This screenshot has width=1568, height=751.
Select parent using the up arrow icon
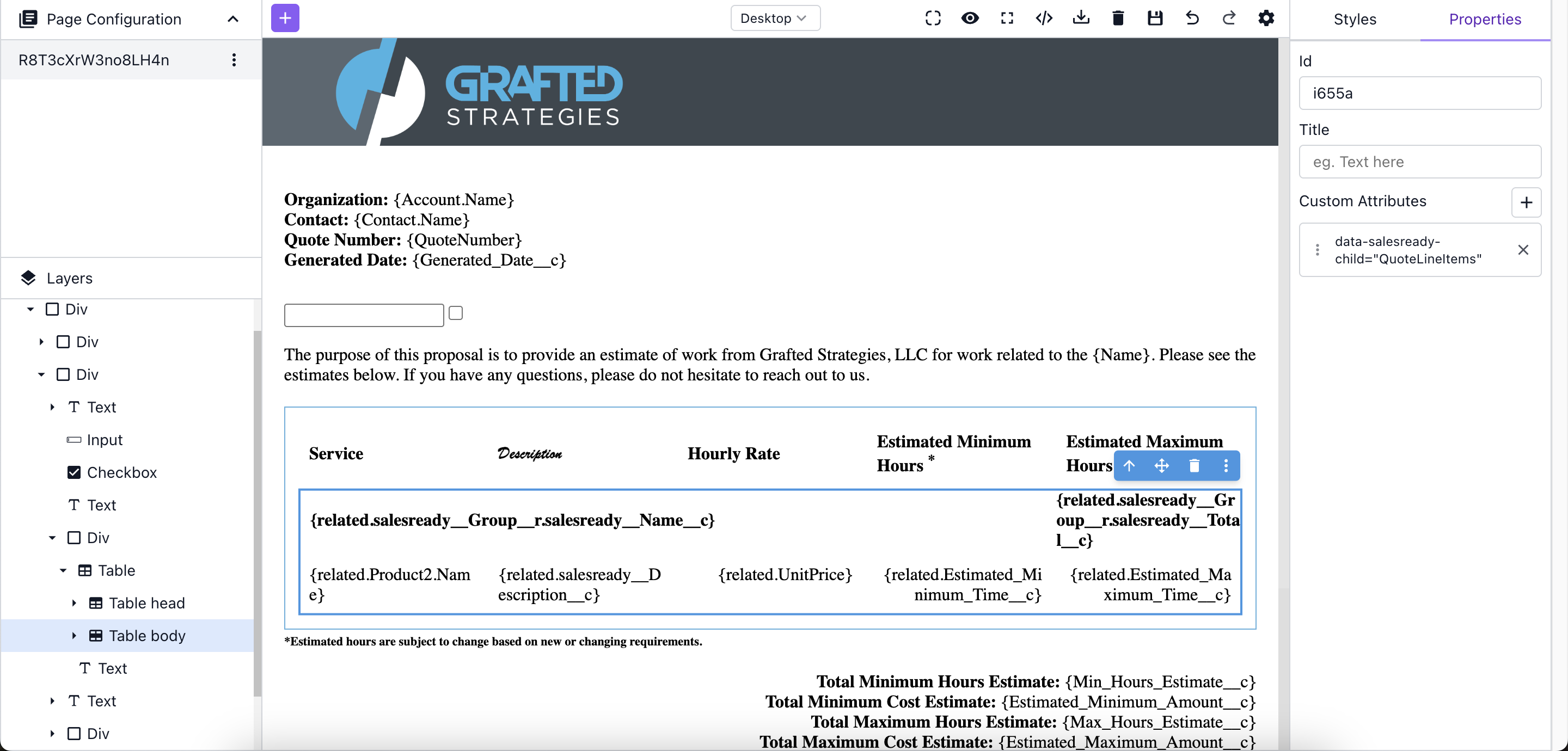click(x=1129, y=466)
